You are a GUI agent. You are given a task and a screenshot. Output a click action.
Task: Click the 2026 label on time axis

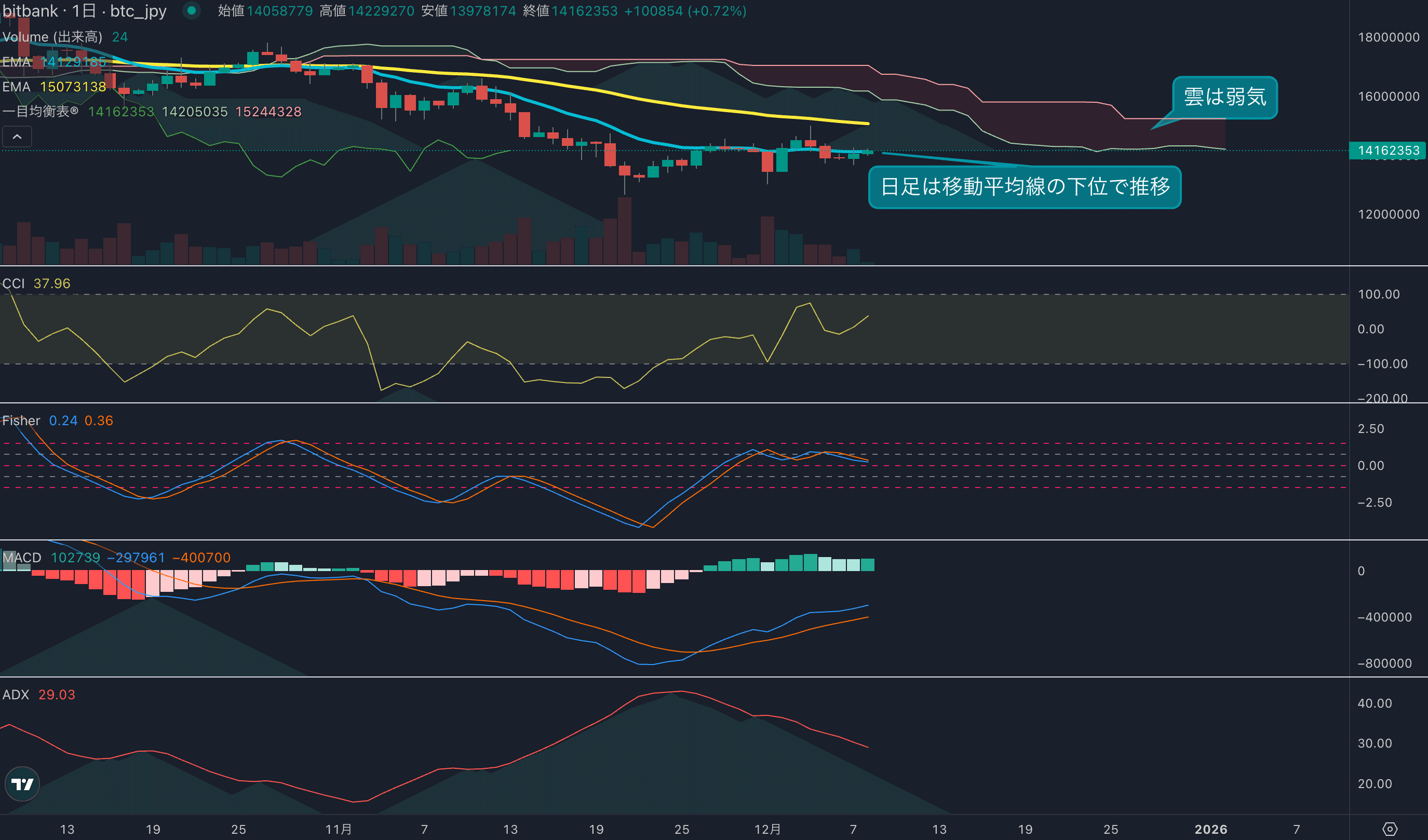click(1210, 829)
